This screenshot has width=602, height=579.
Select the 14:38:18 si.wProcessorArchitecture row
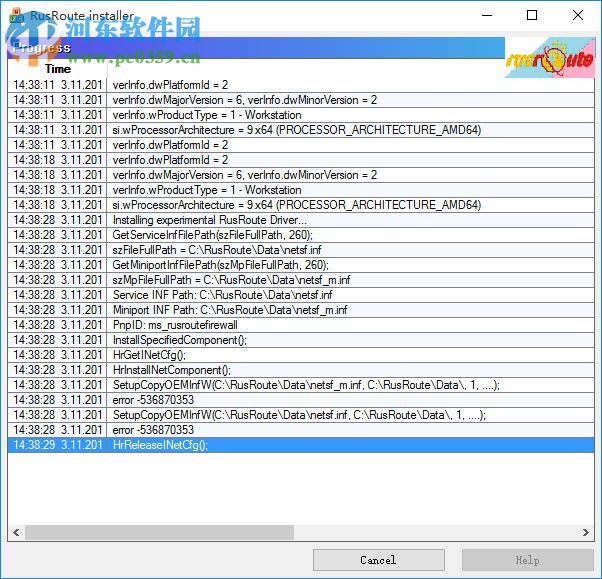pos(301,205)
